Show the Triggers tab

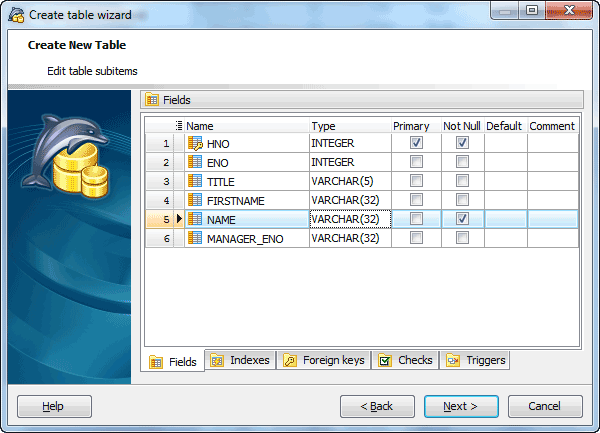coord(476,360)
